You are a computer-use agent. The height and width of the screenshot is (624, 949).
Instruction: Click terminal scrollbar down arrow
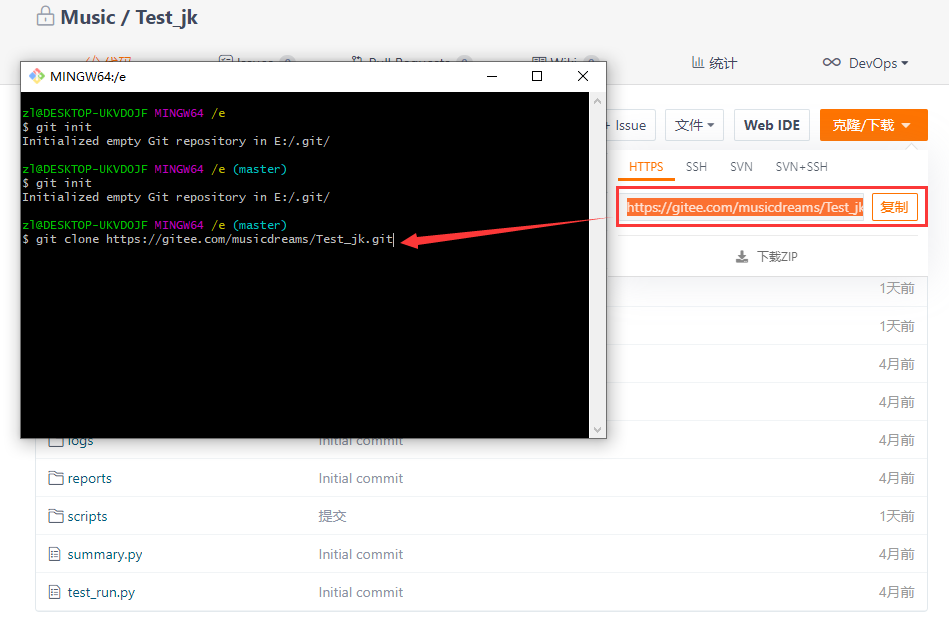597,430
